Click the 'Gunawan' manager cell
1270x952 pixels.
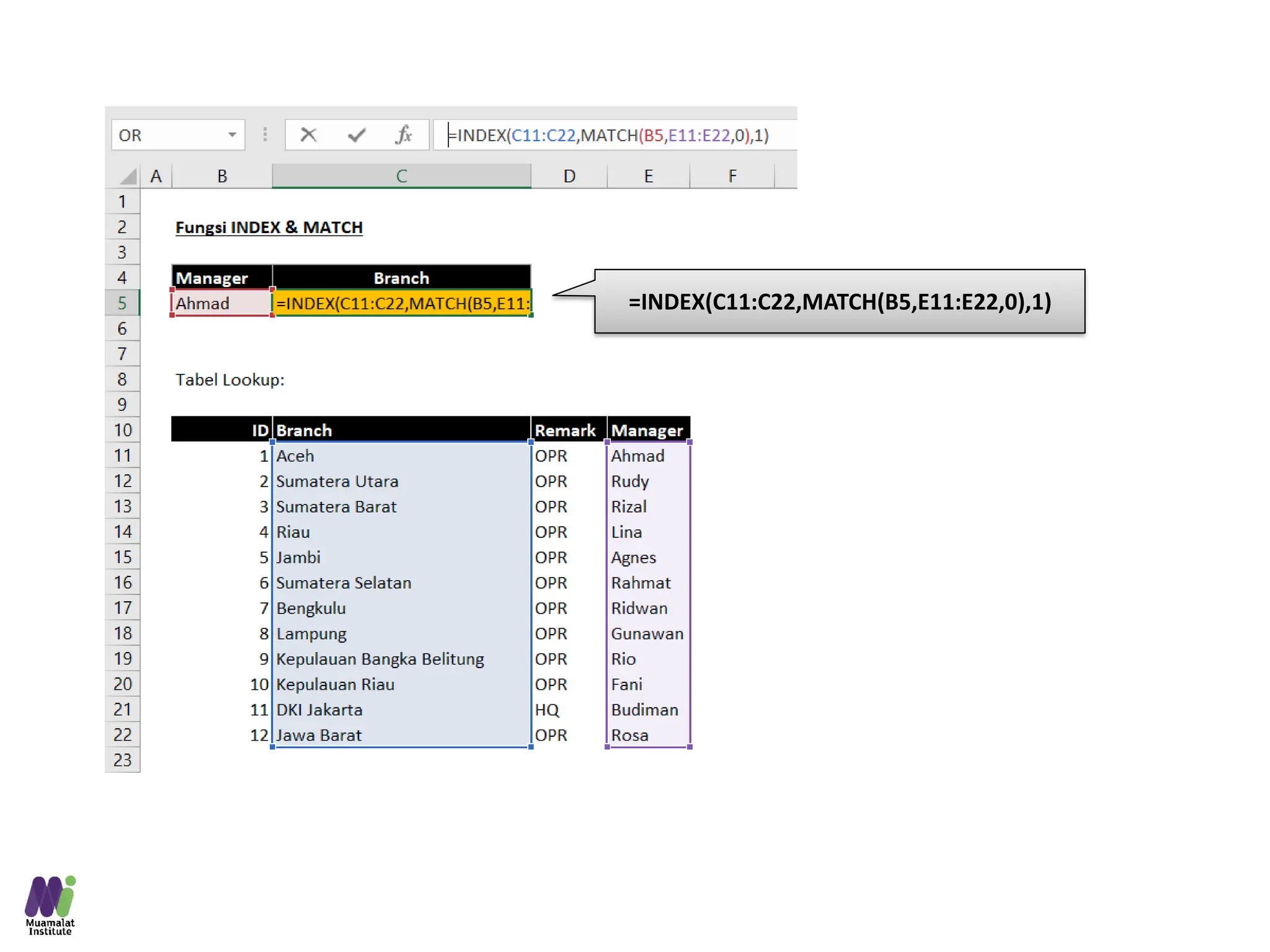[649, 633]
